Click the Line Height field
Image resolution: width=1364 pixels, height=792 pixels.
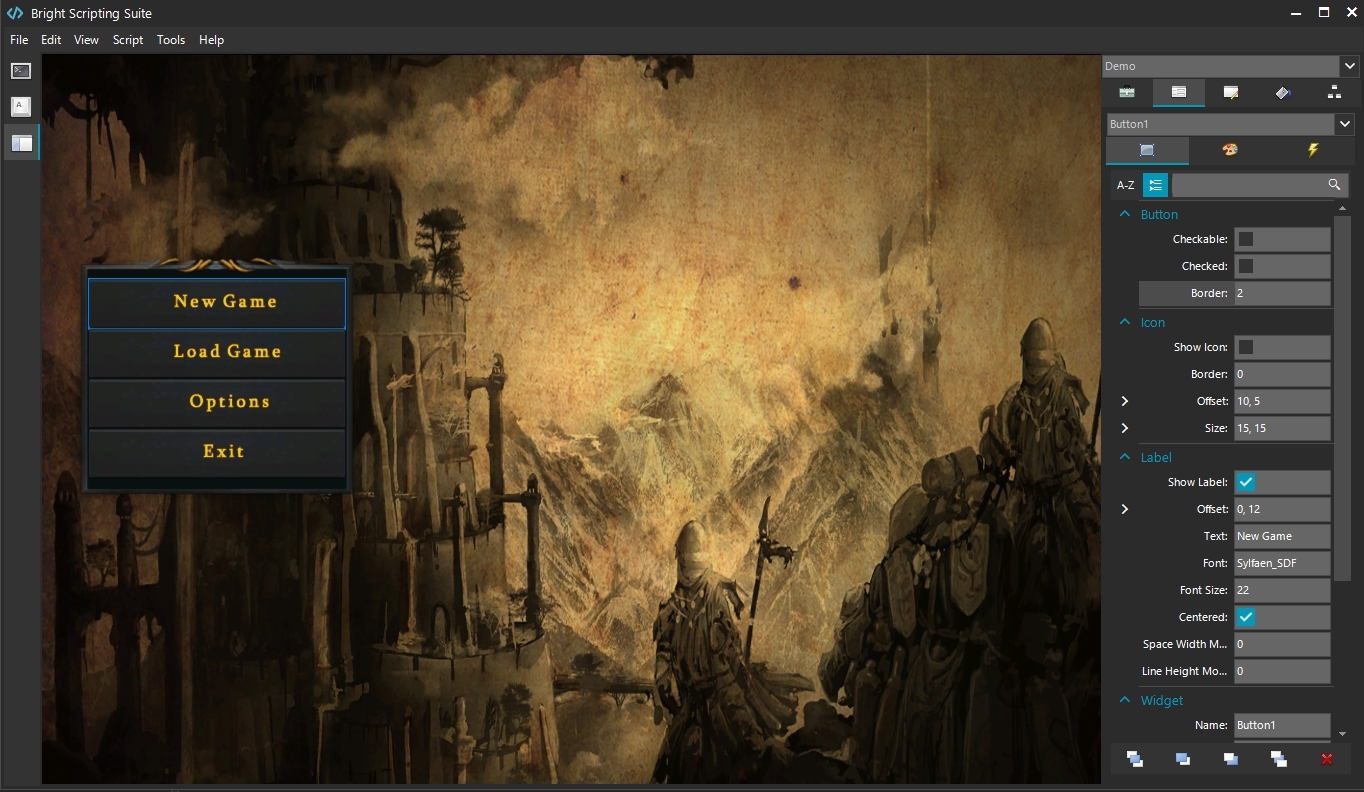[x=1282, y=671]
